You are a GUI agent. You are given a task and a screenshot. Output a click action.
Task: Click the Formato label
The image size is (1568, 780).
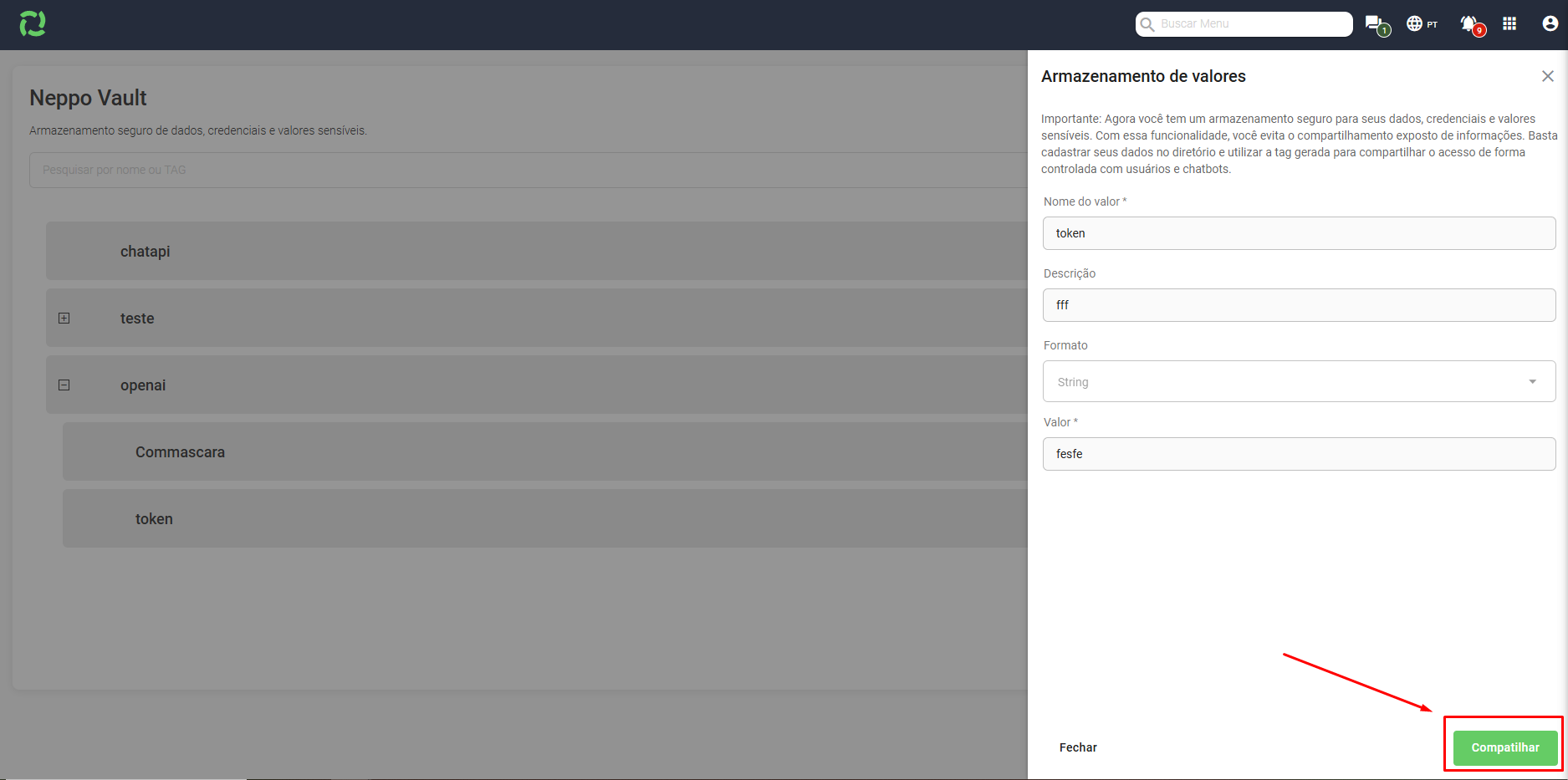[x=1065, y=345]
